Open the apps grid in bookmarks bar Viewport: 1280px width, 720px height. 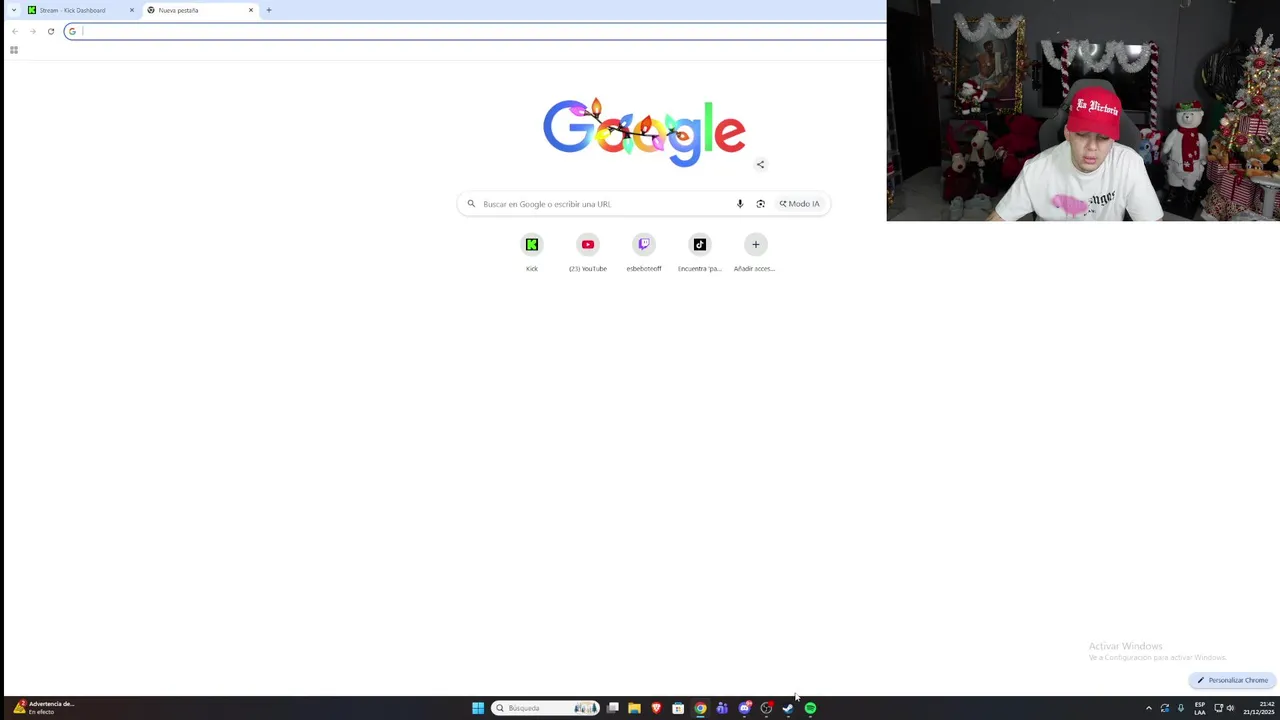[14, 50]
